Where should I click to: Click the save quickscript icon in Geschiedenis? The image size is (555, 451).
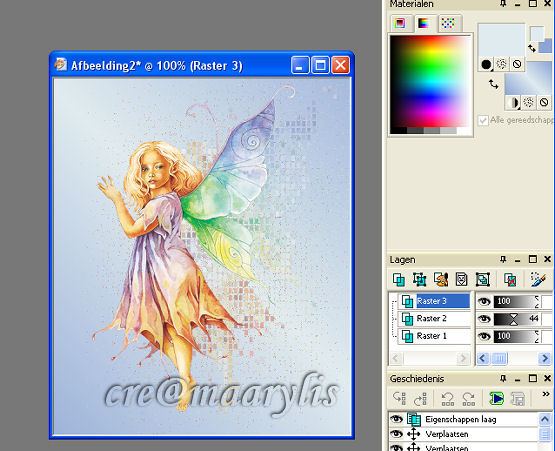[x=518, y=399]
